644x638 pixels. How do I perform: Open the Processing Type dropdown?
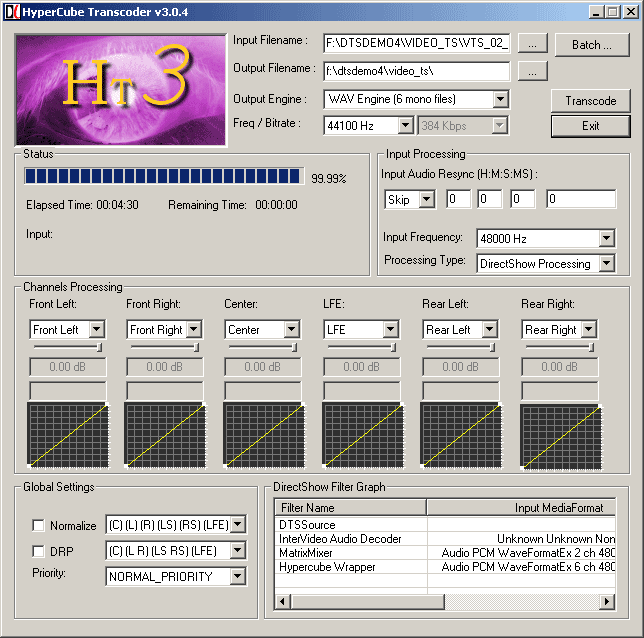coord(606,264)
